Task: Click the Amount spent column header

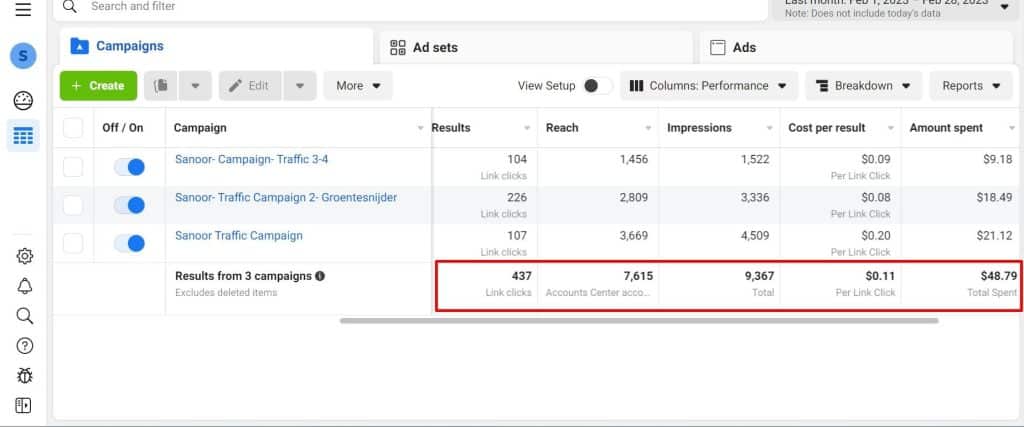Action: click(946, 128)
